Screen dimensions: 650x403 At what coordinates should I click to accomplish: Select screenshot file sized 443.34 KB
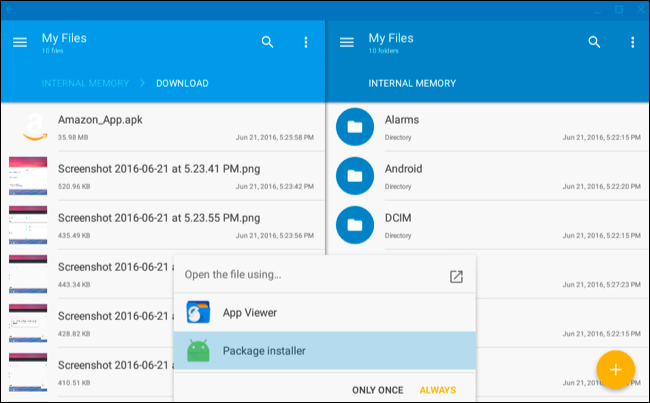tap(88, 274)
